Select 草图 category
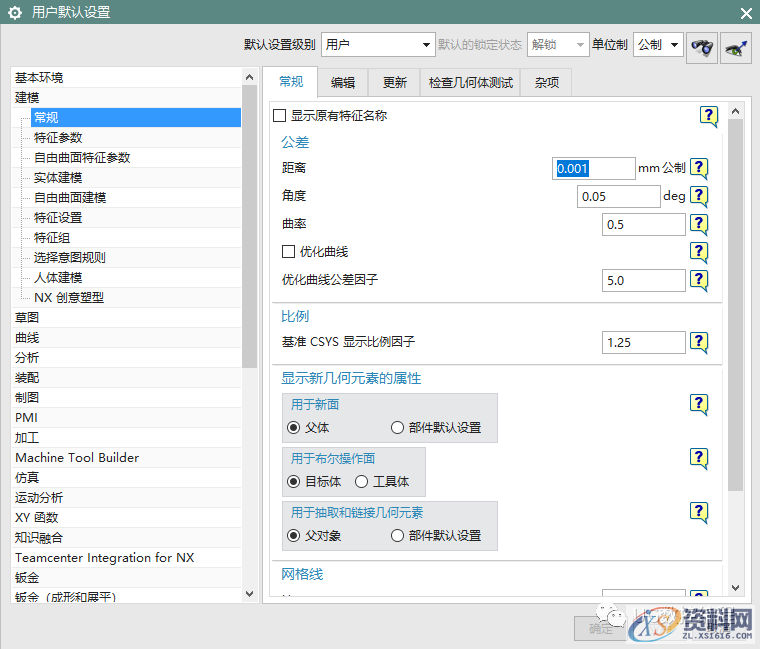The height and width of the screenshot is (649, 760). click(126, 317)
